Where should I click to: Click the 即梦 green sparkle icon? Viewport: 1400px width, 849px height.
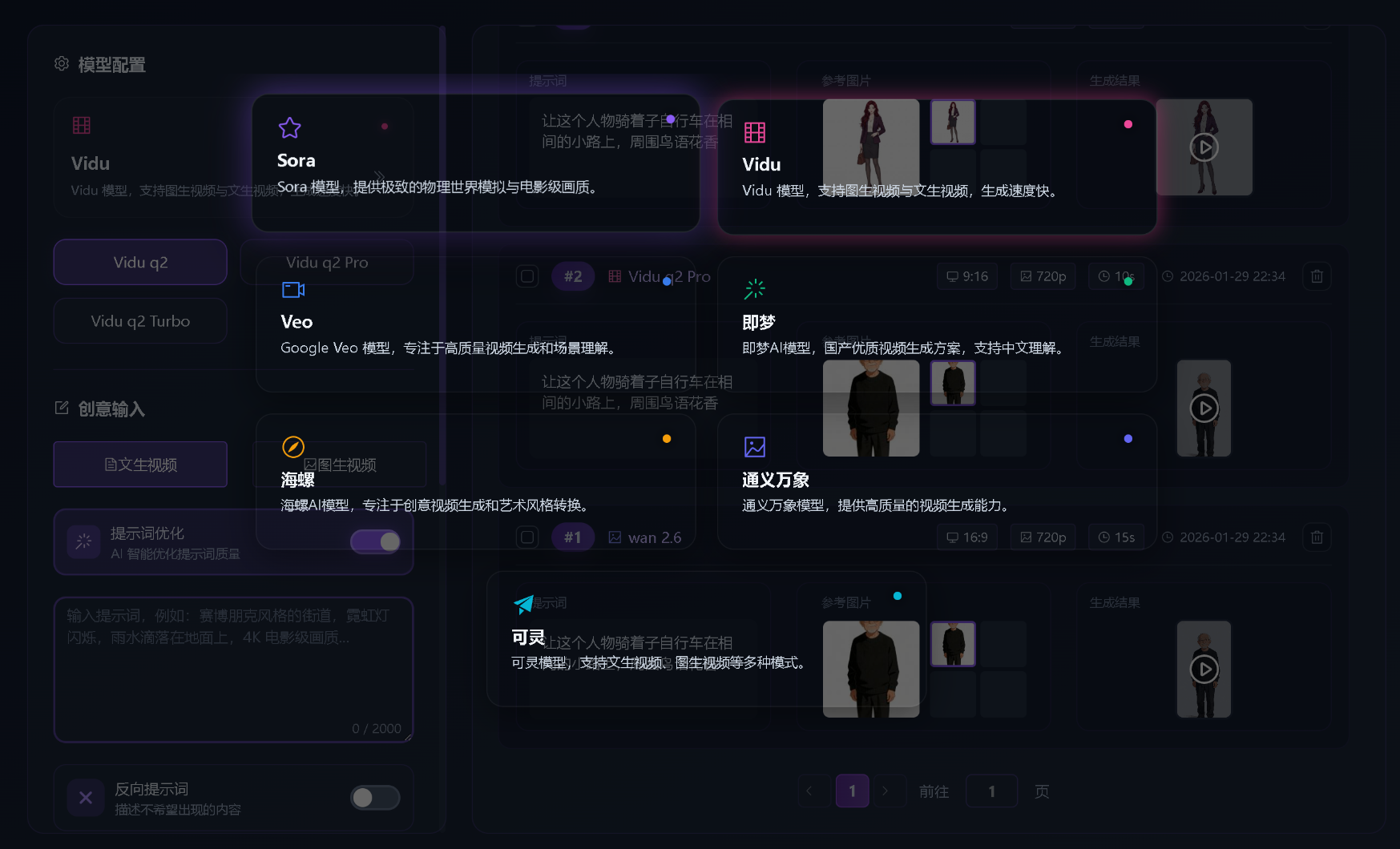(754, 288)
